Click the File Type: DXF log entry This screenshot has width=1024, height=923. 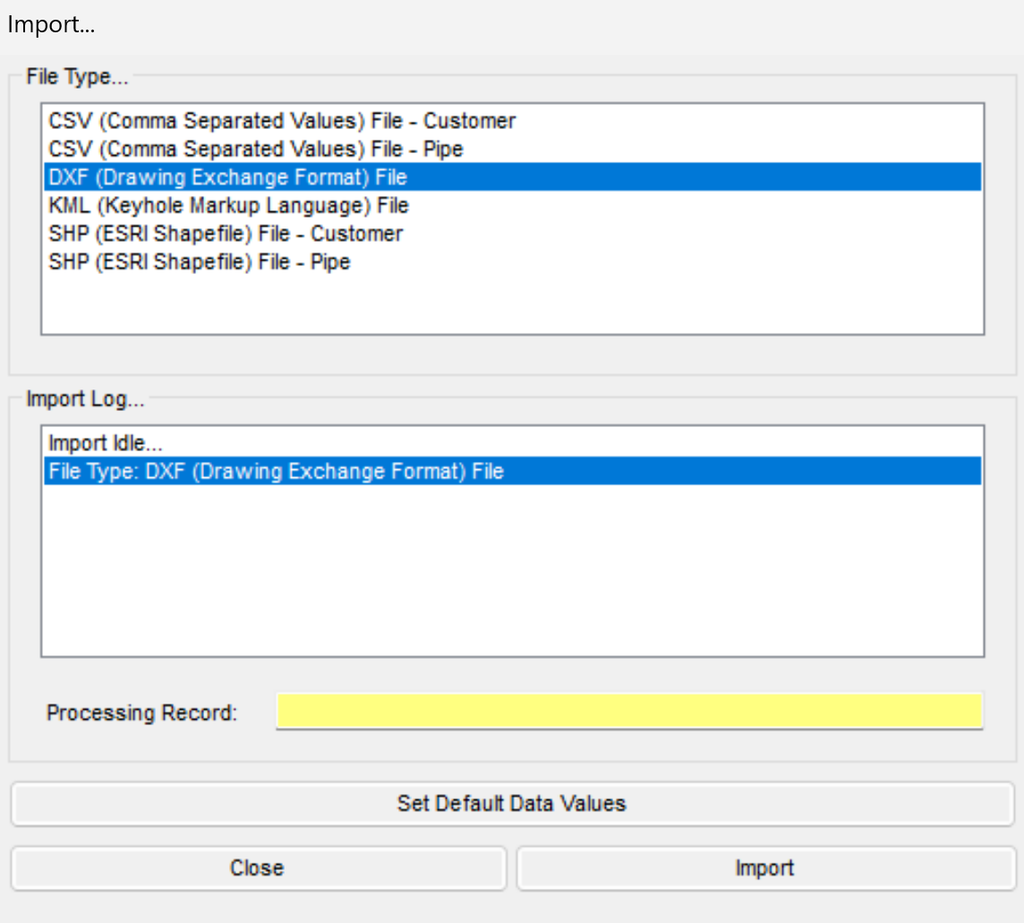point(513,471)
